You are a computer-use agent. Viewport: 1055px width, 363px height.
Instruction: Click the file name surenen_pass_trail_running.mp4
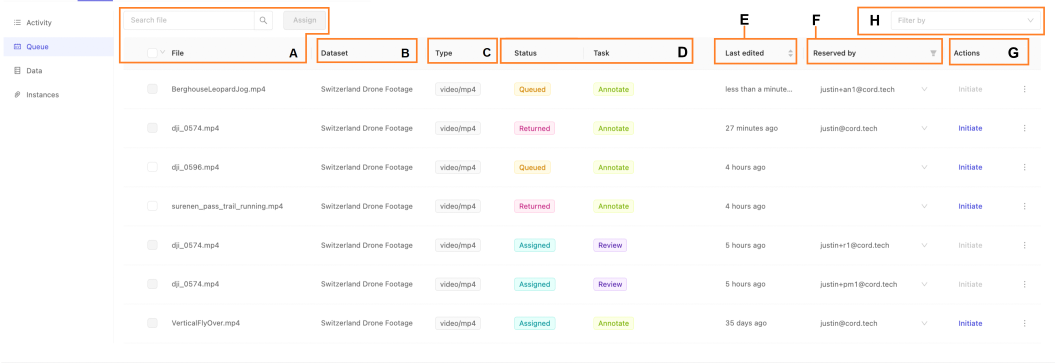coord(227,206)
